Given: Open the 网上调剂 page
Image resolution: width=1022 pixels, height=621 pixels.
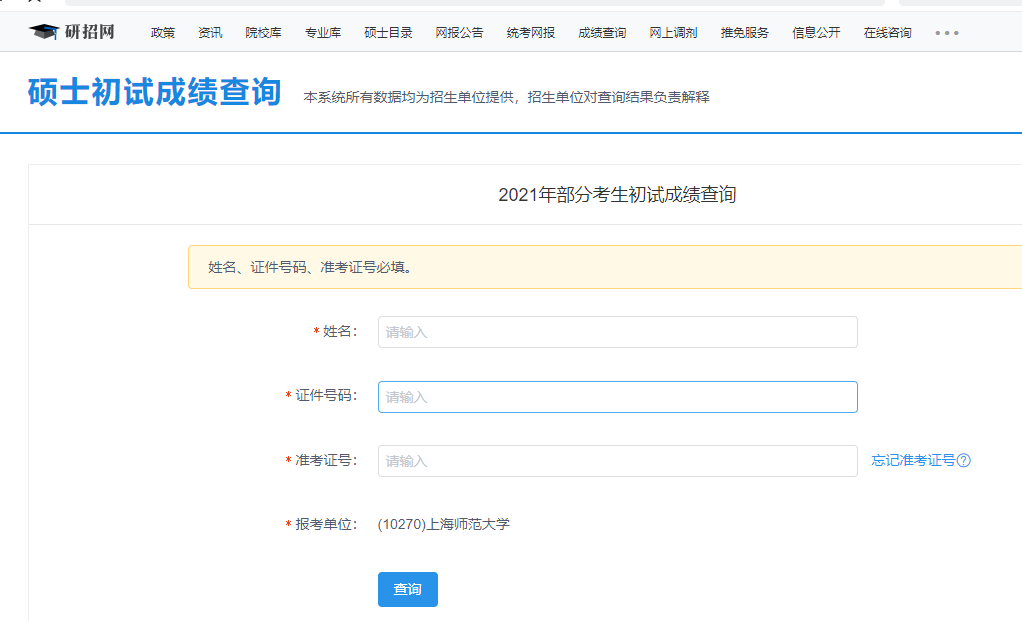Looking at the screenshot, I should pos(671,31).
